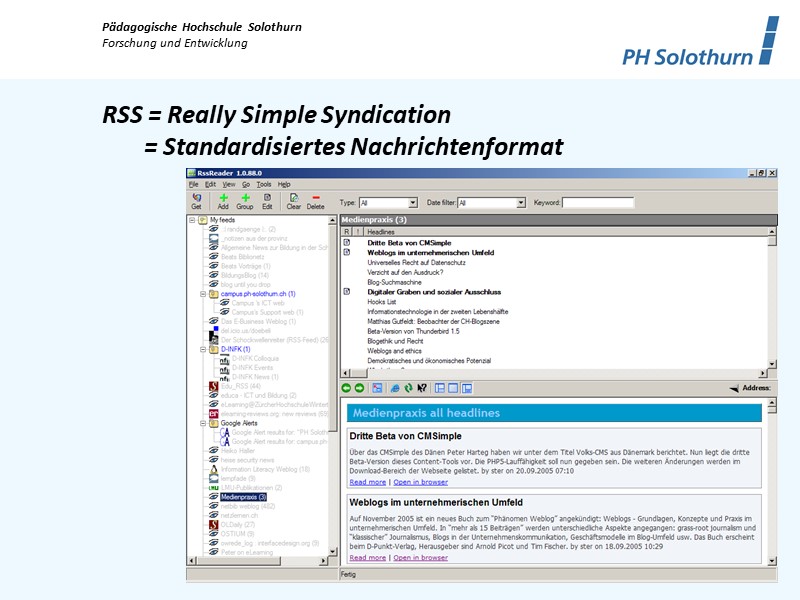The width and height of the screenshot is (800, 600).
Task: Collapse the My feeds tree root
Action: point(190,219)
